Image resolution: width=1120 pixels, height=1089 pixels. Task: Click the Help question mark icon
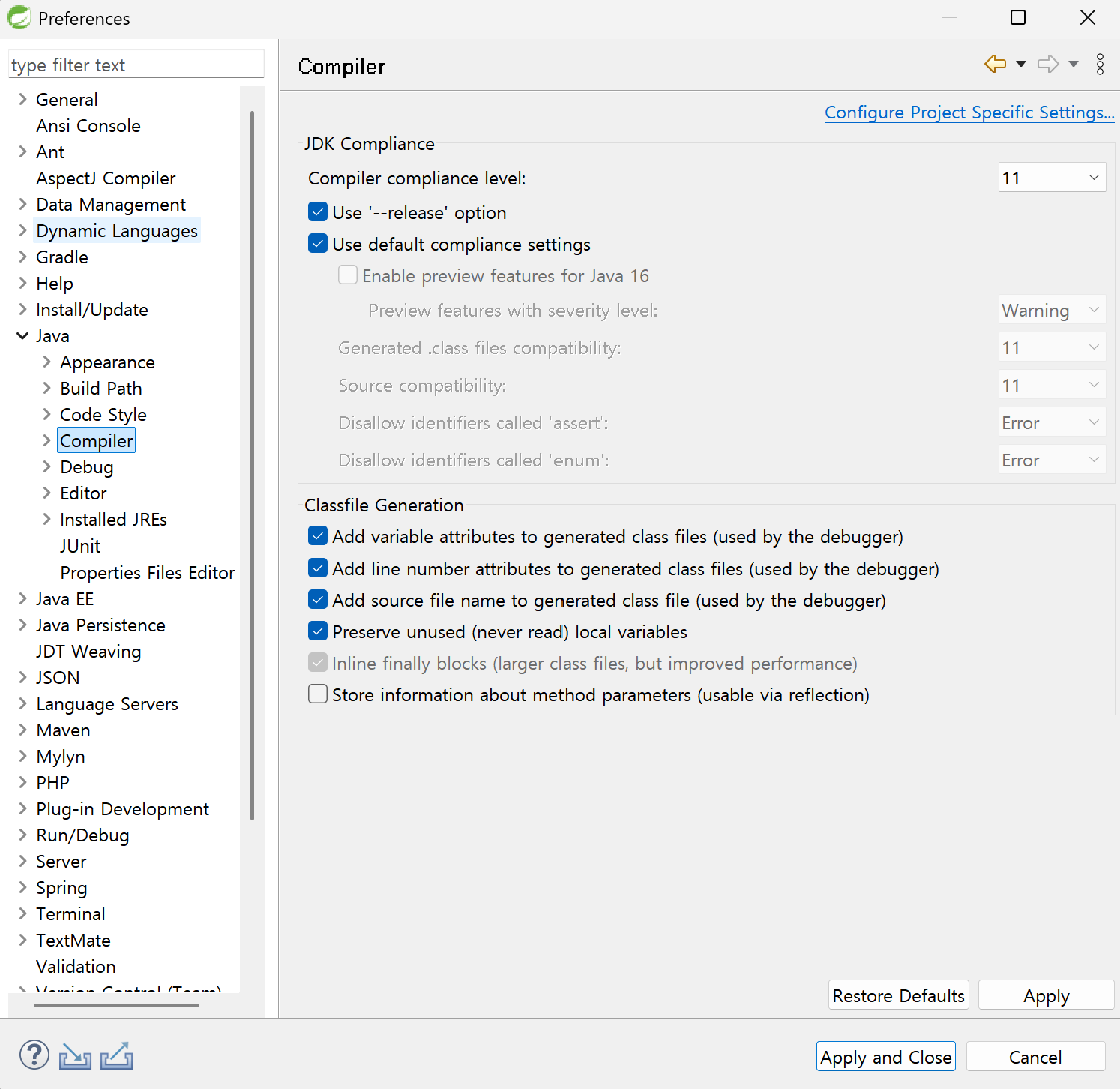(x=34, y=1054)
